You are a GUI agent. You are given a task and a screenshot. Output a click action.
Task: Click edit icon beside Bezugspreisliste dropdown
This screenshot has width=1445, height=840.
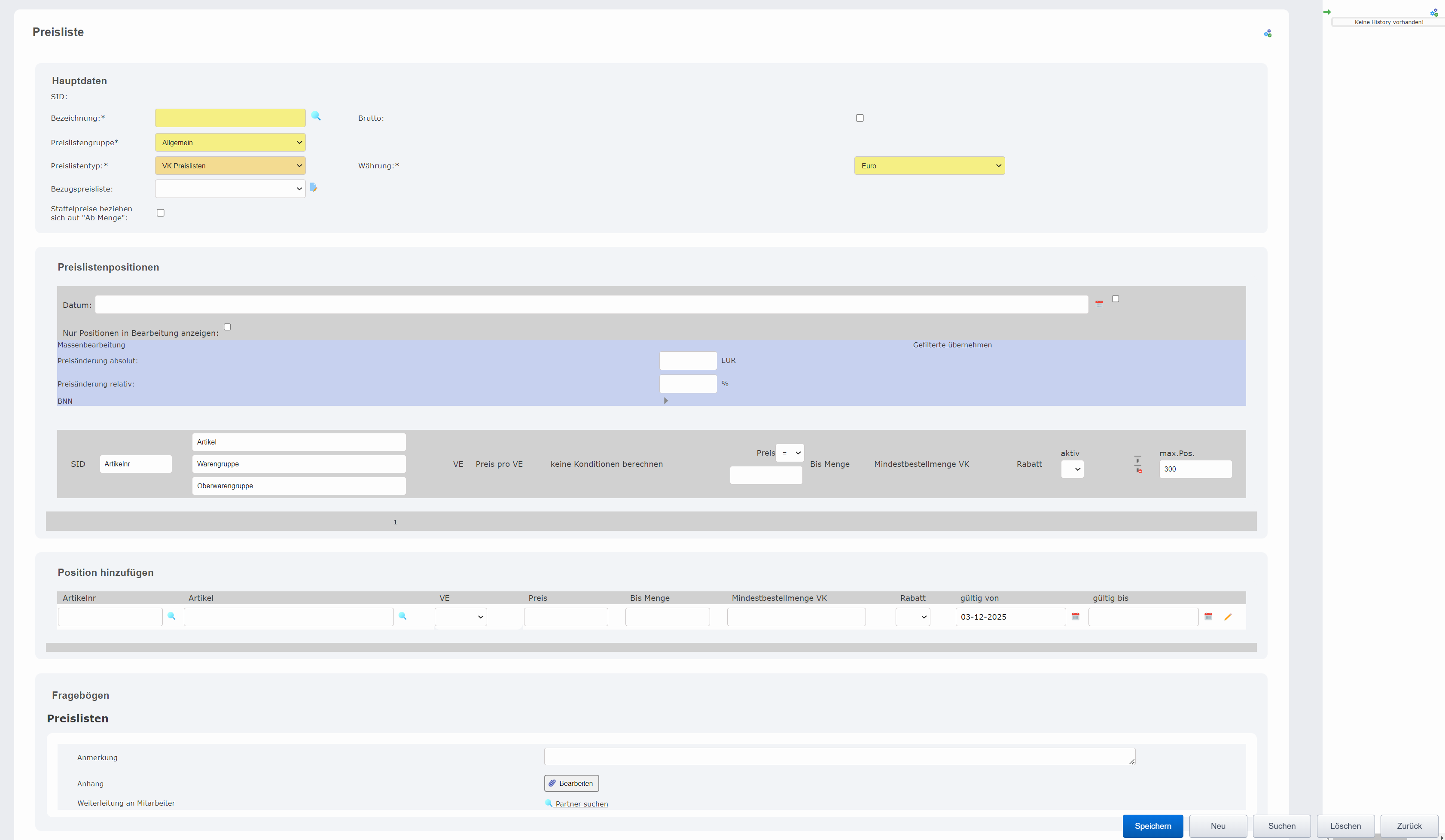313,188
